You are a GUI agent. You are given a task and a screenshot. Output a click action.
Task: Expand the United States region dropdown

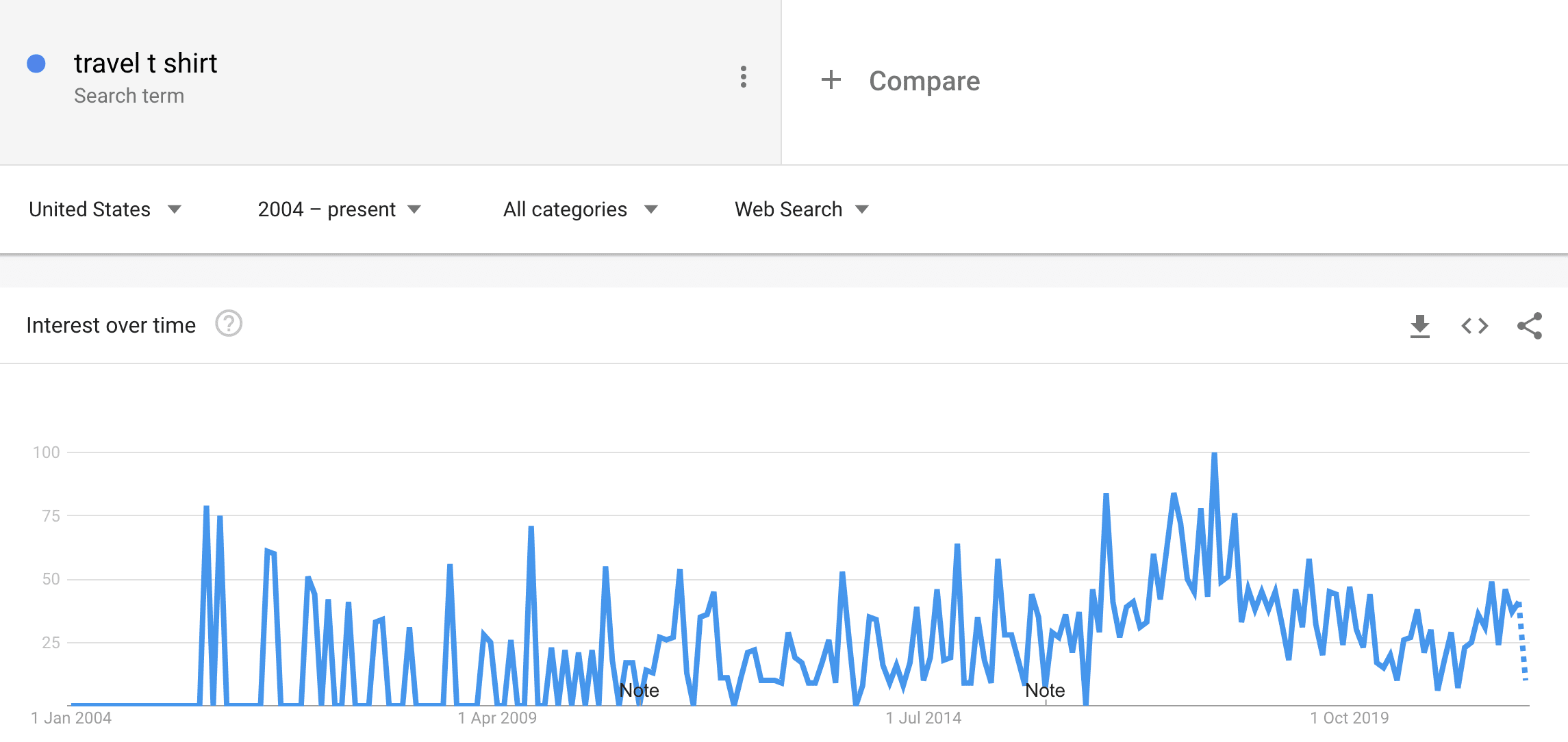pyautogui.click(x=105, y=209)
